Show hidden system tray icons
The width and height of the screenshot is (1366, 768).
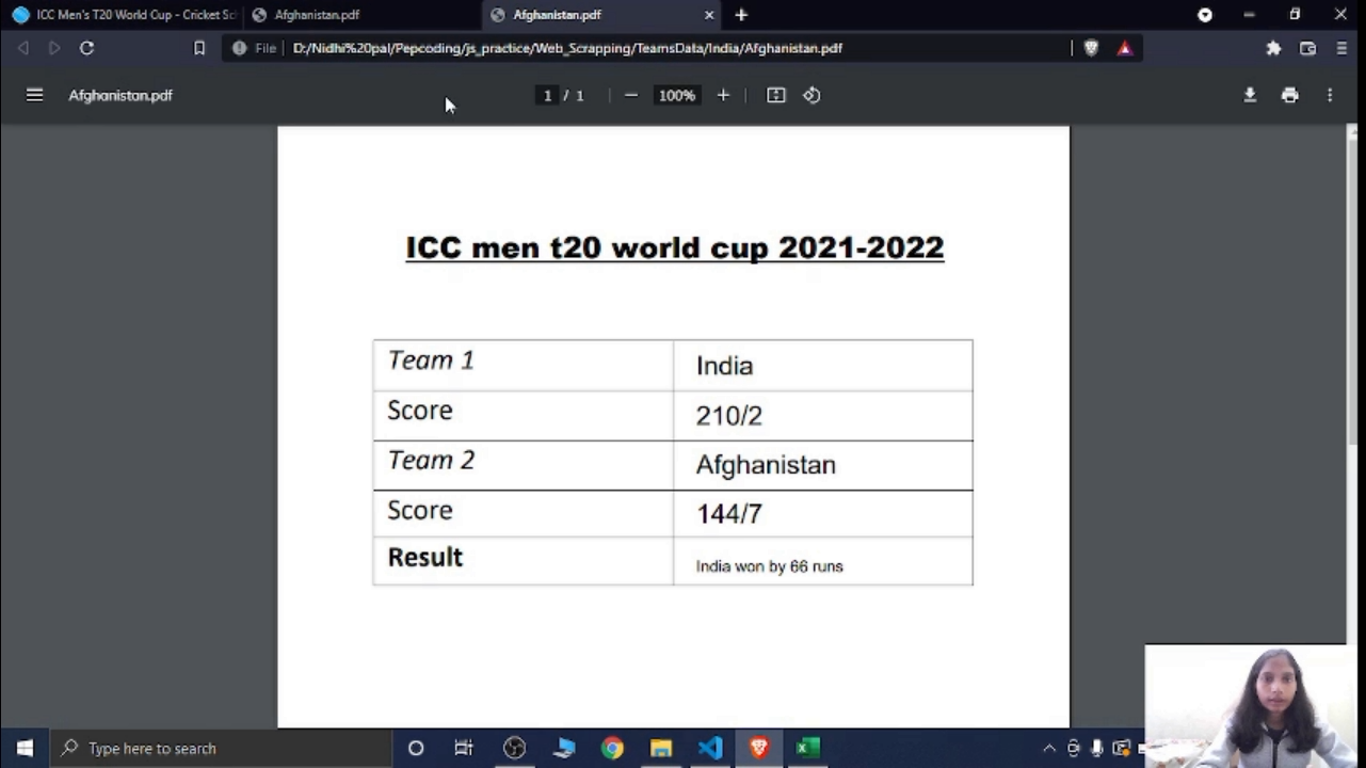click(1049, 748)
